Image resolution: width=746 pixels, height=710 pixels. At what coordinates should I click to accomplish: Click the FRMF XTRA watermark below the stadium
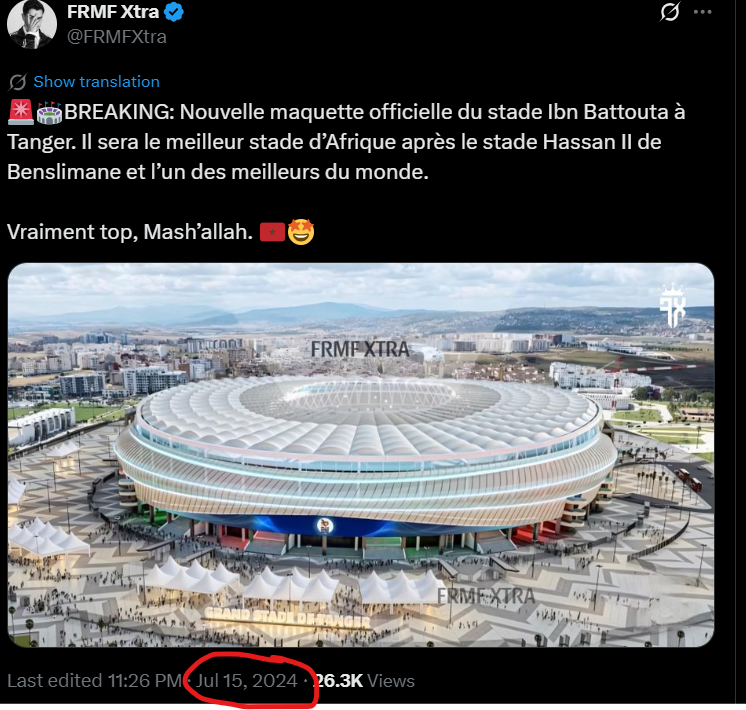click(486, 595)
